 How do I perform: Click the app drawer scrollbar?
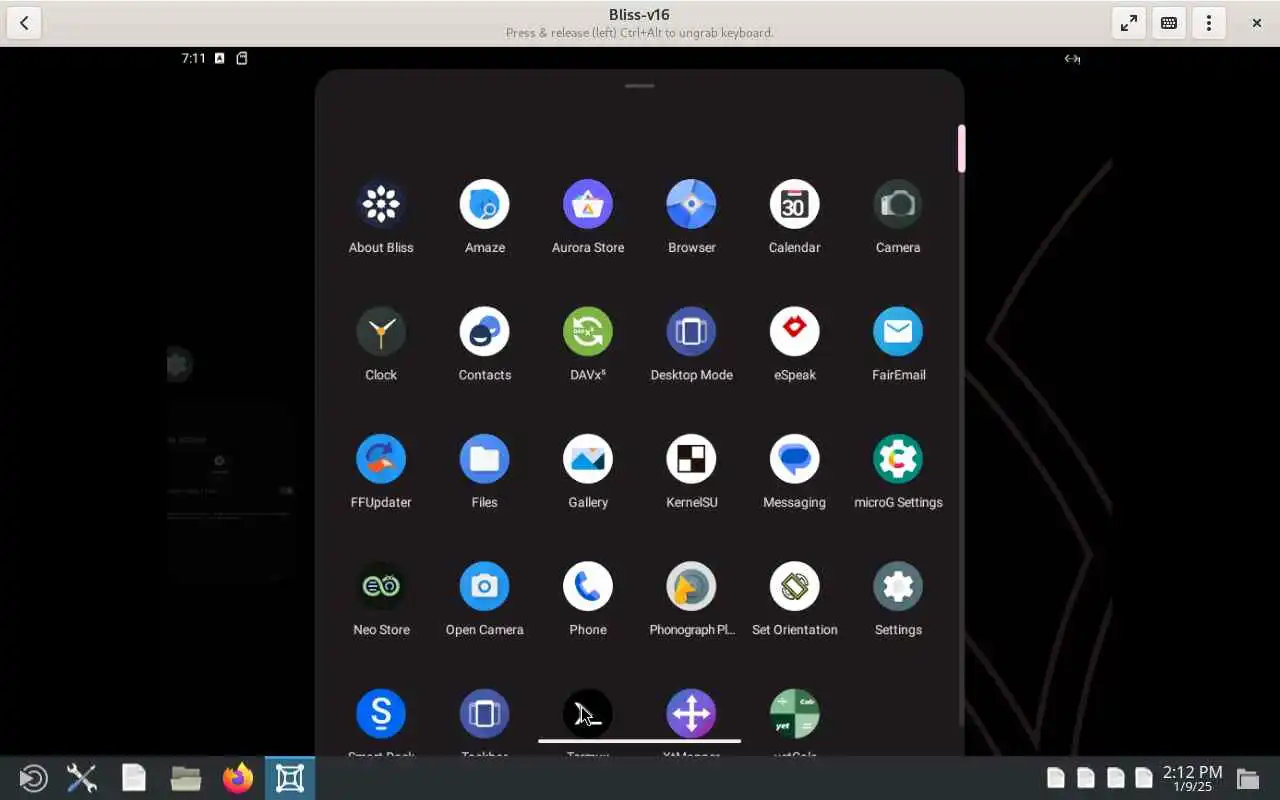(x=961, y=149)
